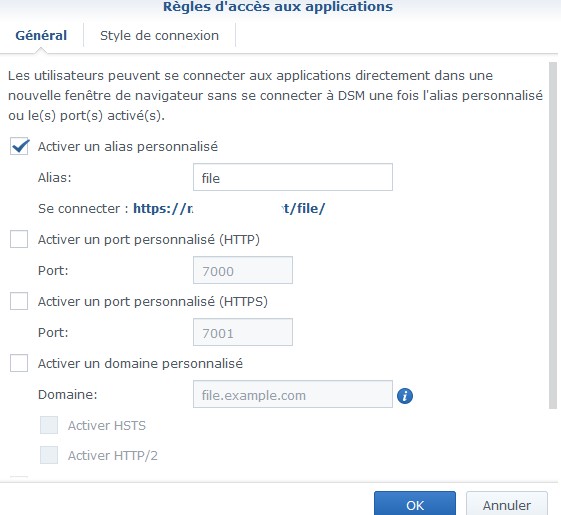This screenshot has height=515, width=561.
Task: Click the Alias input field containing file
Action: pos(293,177)
